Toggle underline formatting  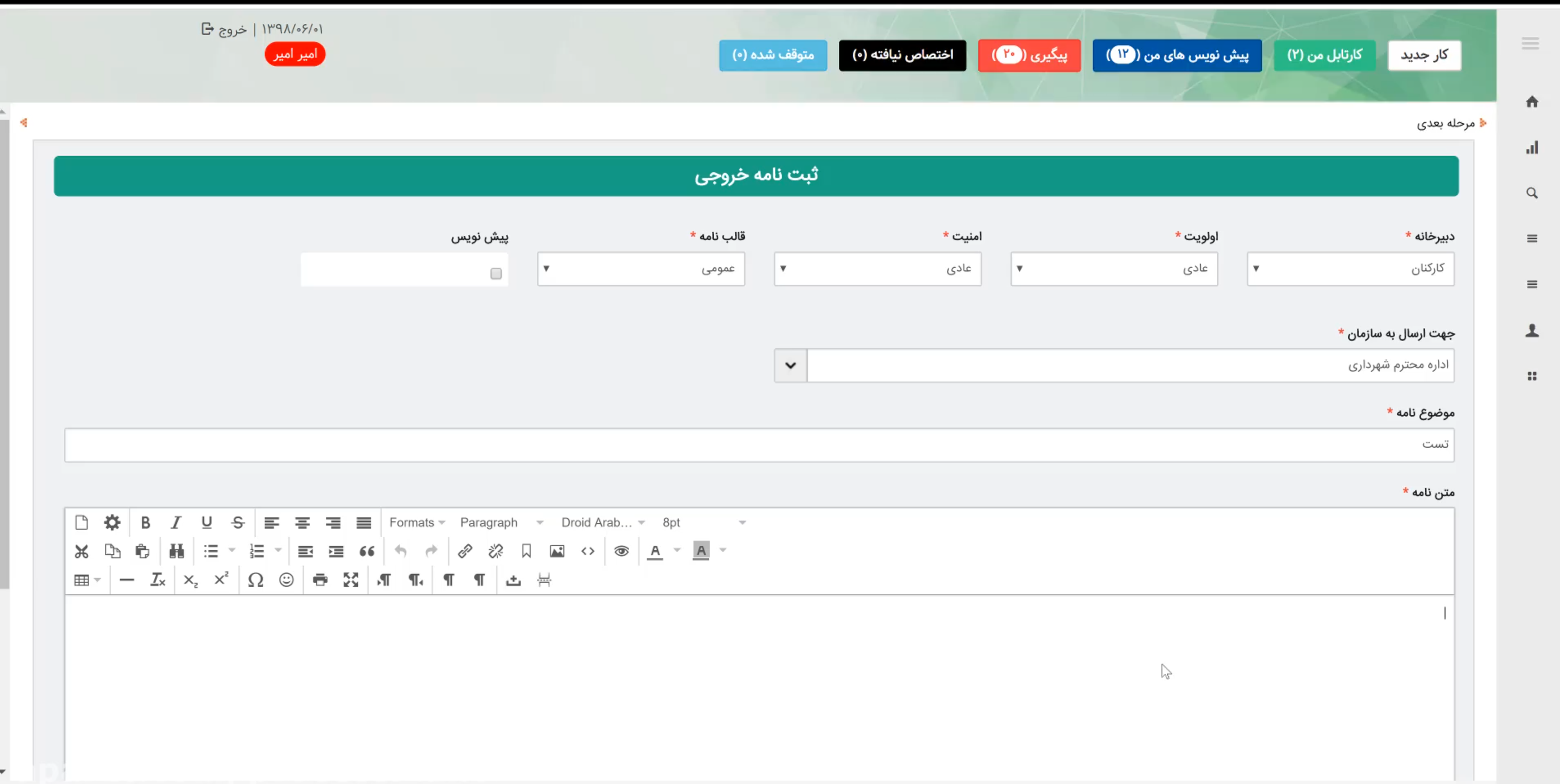pyautogui.click(x=207, y=523)
